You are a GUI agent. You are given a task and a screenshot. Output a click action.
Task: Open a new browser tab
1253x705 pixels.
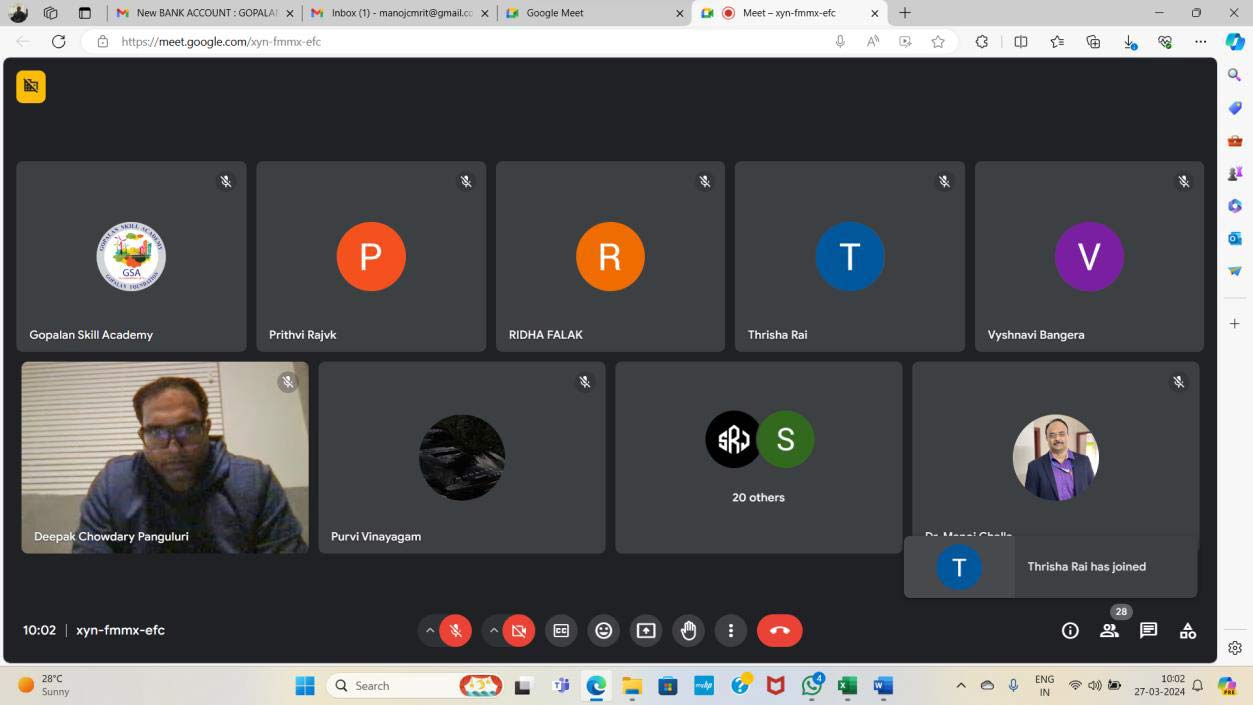tap(905, 13)
